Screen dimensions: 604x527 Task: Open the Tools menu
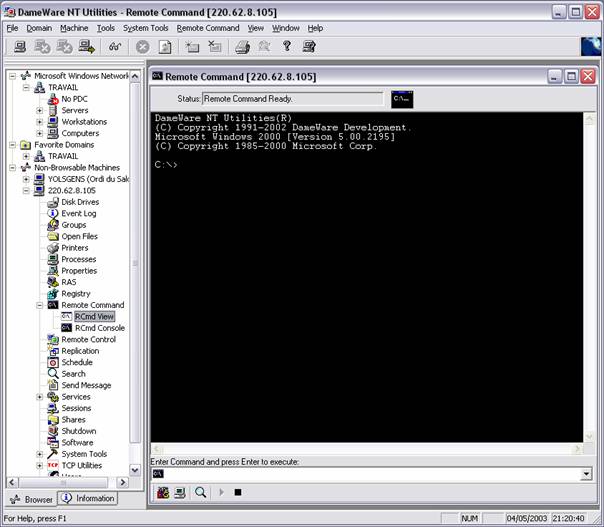coord(106,28)
